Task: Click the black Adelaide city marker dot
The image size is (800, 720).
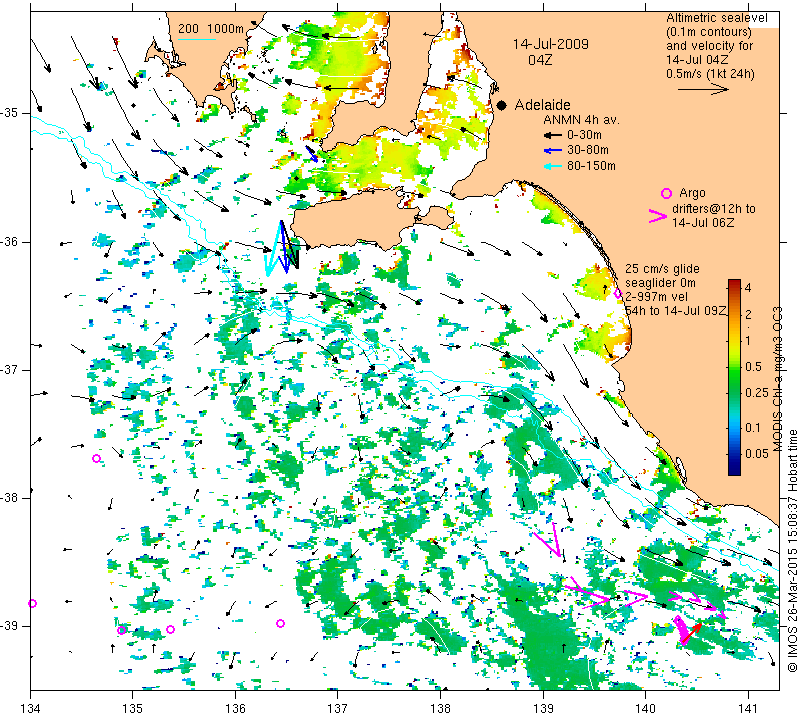Action: click(502, 105)
